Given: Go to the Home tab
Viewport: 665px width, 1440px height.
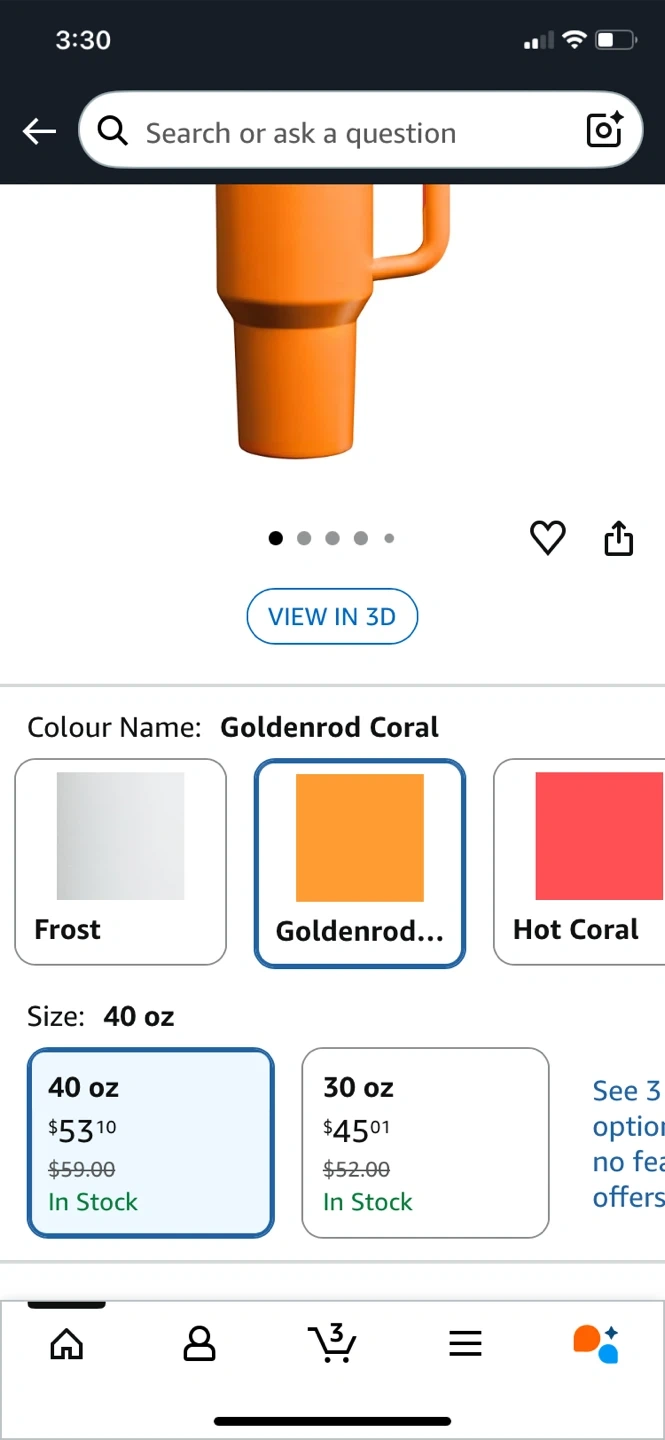Looking at the screenshot, I should pyautogui.click(x=67, y=1343).
